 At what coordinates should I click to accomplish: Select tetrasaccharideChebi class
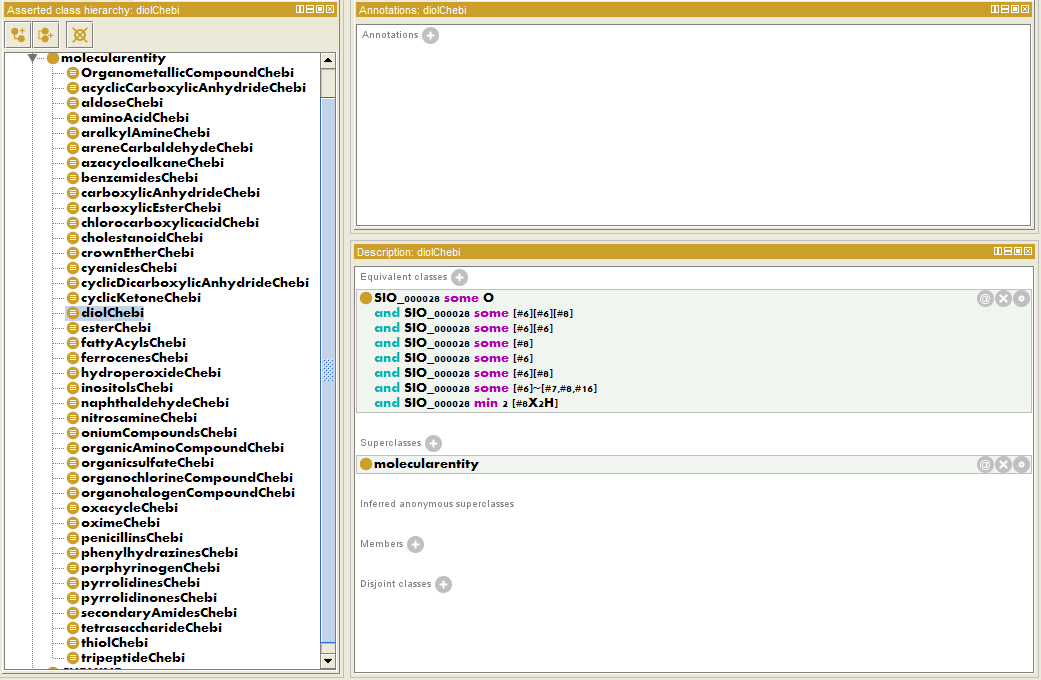(151, 628)
